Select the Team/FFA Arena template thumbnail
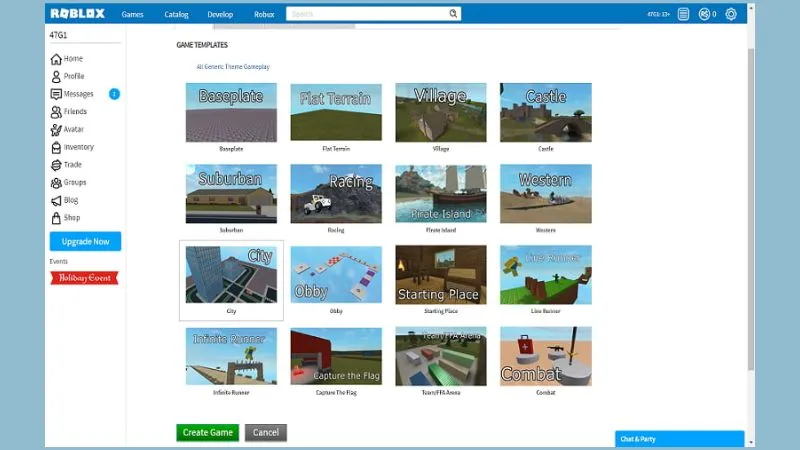 [441, 356]
